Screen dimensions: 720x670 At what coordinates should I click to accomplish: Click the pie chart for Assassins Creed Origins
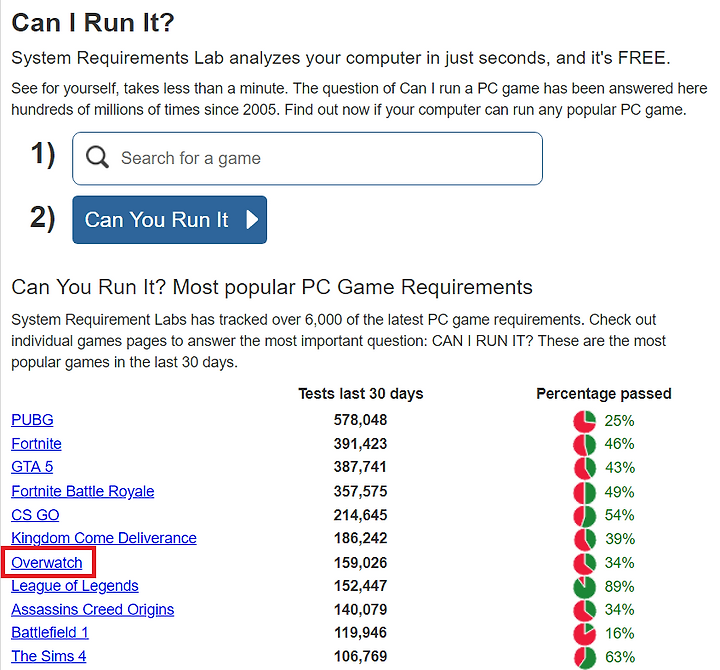[x=584, y=610]
